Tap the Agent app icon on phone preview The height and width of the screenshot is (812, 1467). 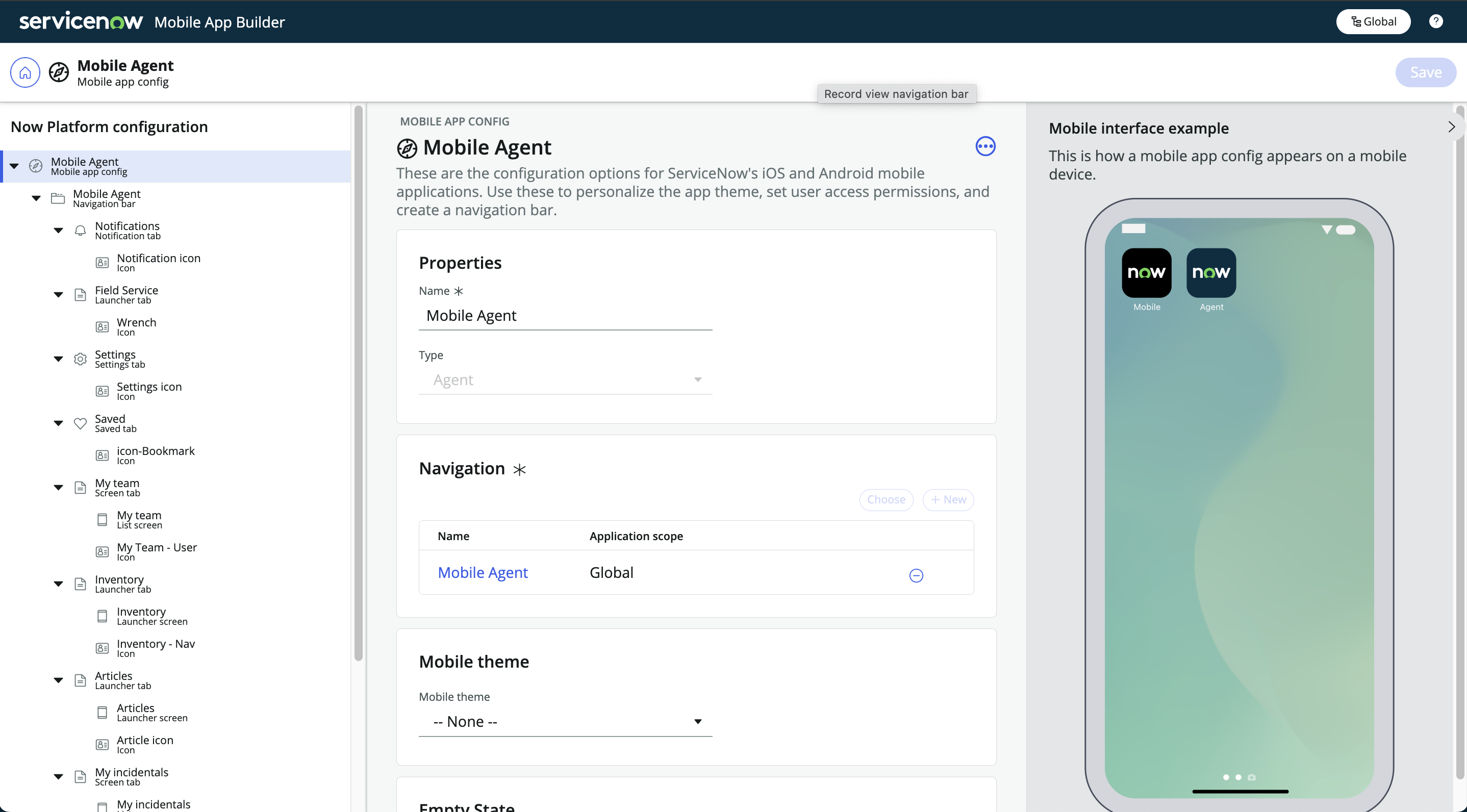[1211, 273]
